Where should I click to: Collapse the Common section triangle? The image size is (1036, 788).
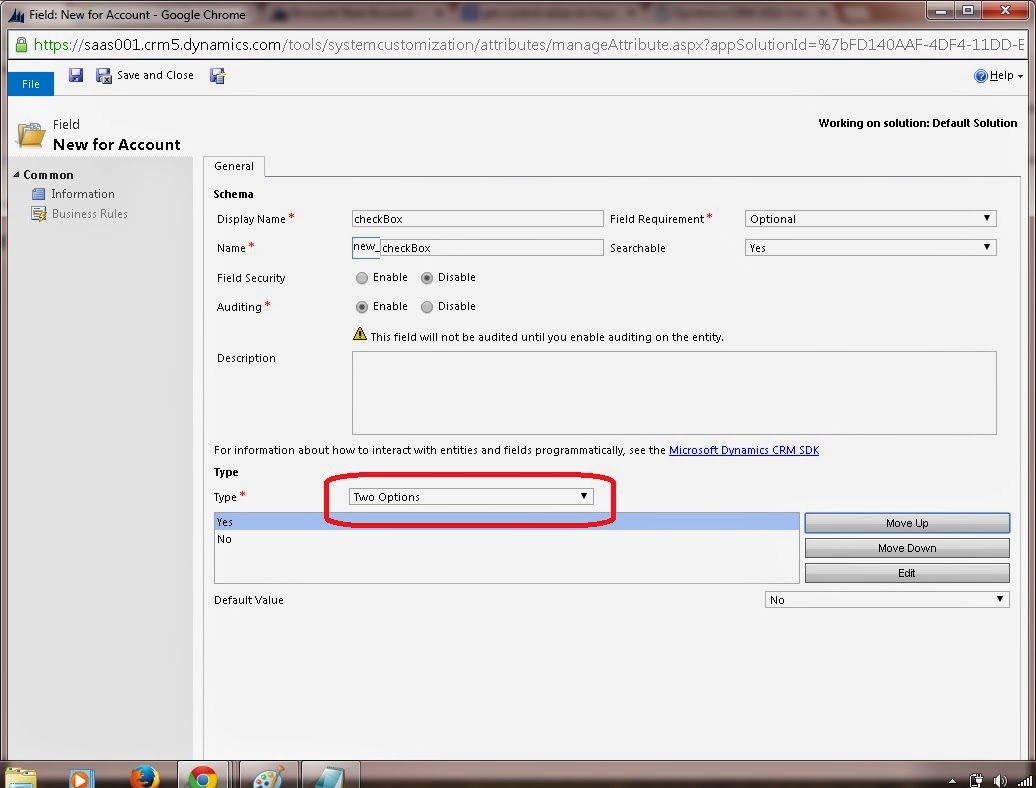coord(16,174)
